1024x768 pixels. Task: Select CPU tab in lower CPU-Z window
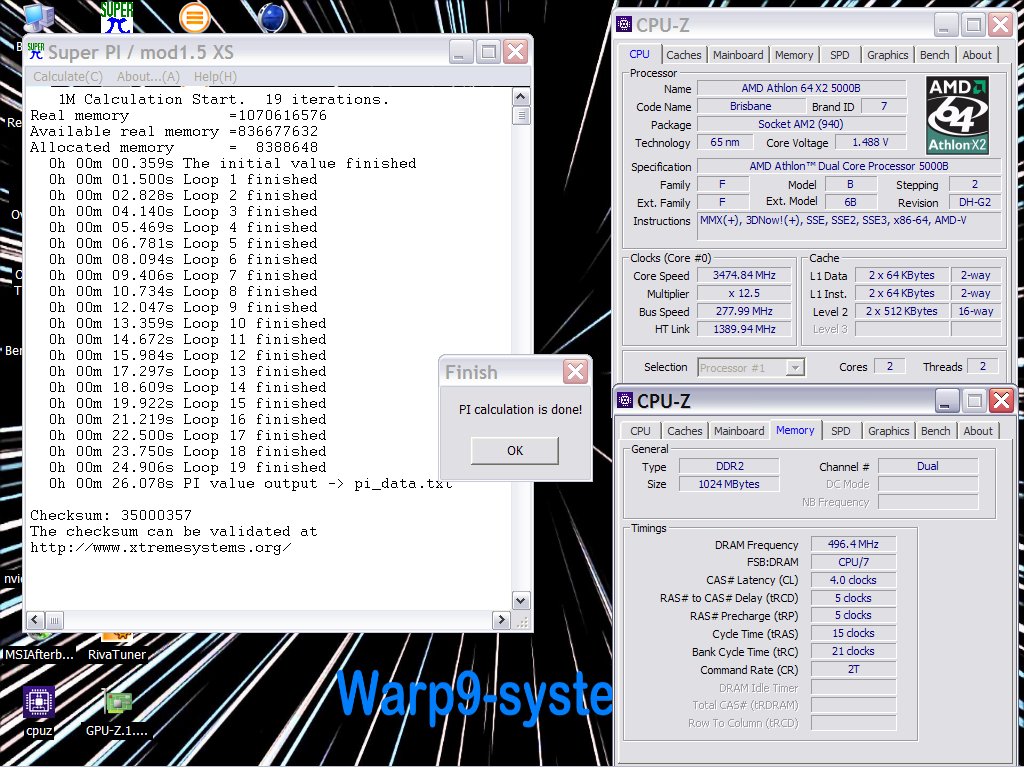[x=641, y=431]
